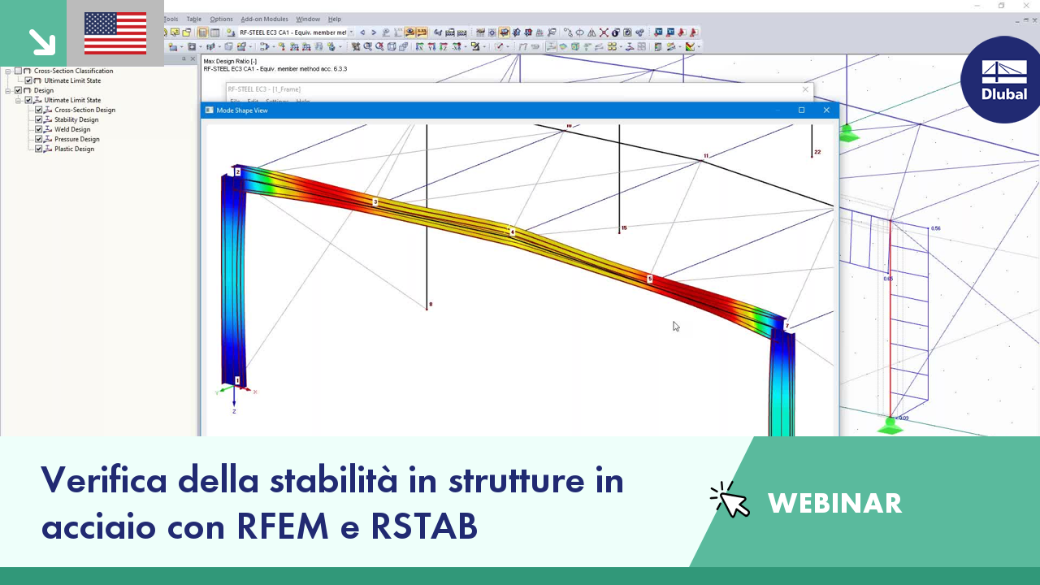Collapse the Design tree node

(8, 91)
